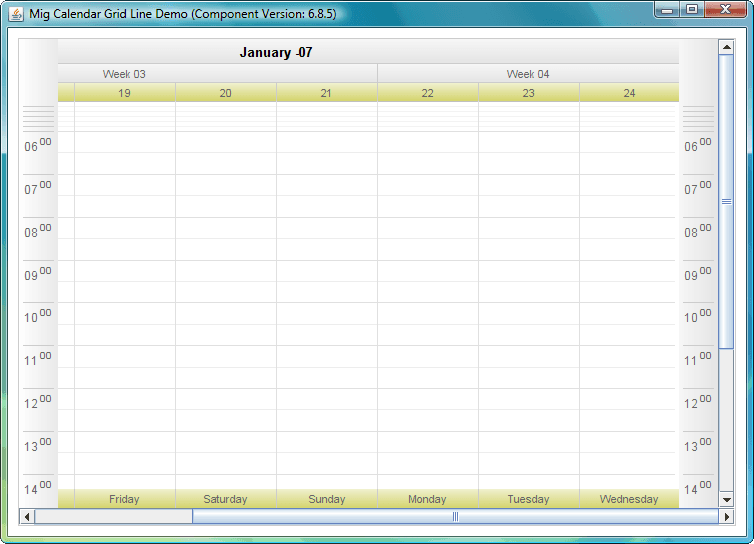Screen dimensions: 754x544
Task: Click the Java application icon in the title bar
Action: [x=16, y=14]
